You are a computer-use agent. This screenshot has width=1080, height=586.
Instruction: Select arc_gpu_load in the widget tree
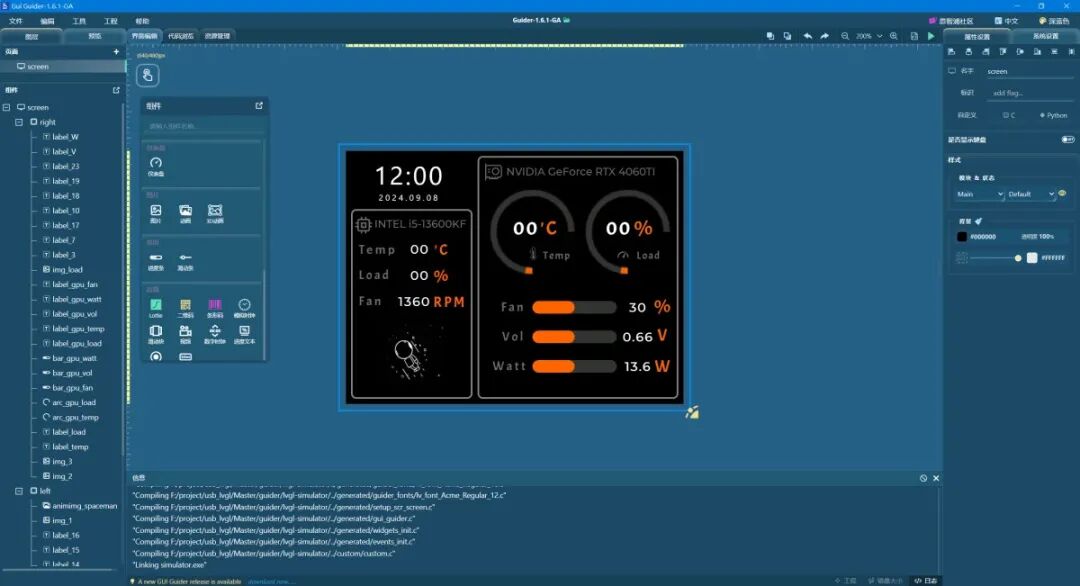pyautogui.click(x=74, y=402)
